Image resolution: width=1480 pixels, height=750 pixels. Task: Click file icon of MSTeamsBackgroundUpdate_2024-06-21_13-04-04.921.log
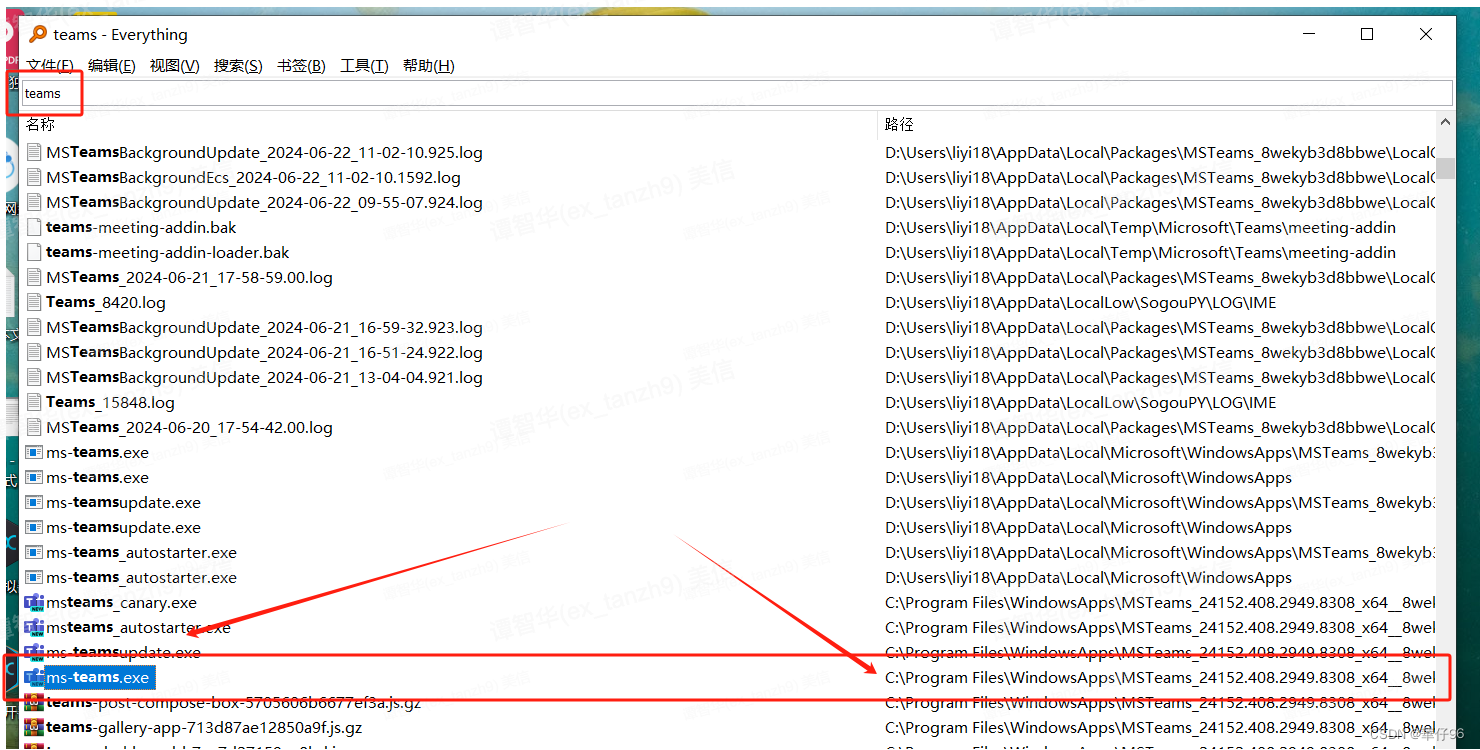34,378
